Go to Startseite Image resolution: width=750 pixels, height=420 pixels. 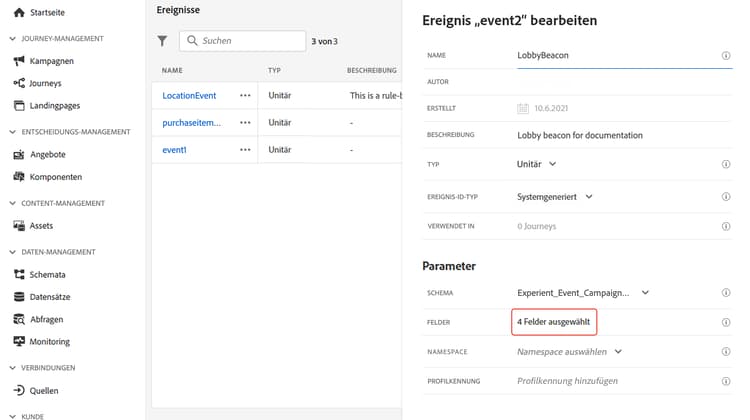47,12
